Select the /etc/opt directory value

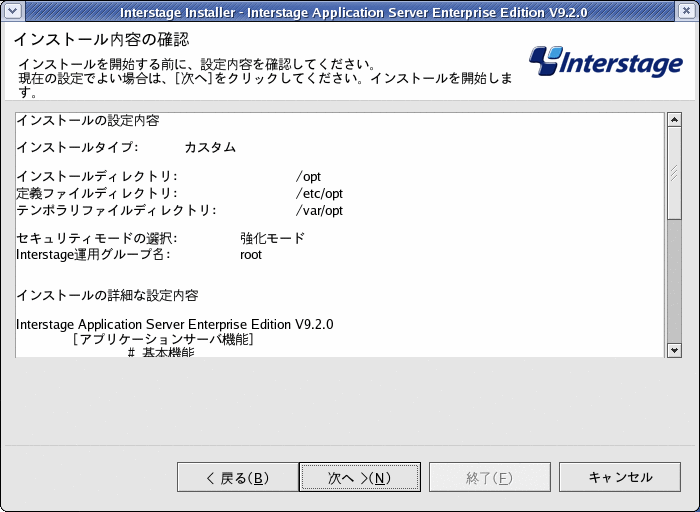[x=319, y=194]
